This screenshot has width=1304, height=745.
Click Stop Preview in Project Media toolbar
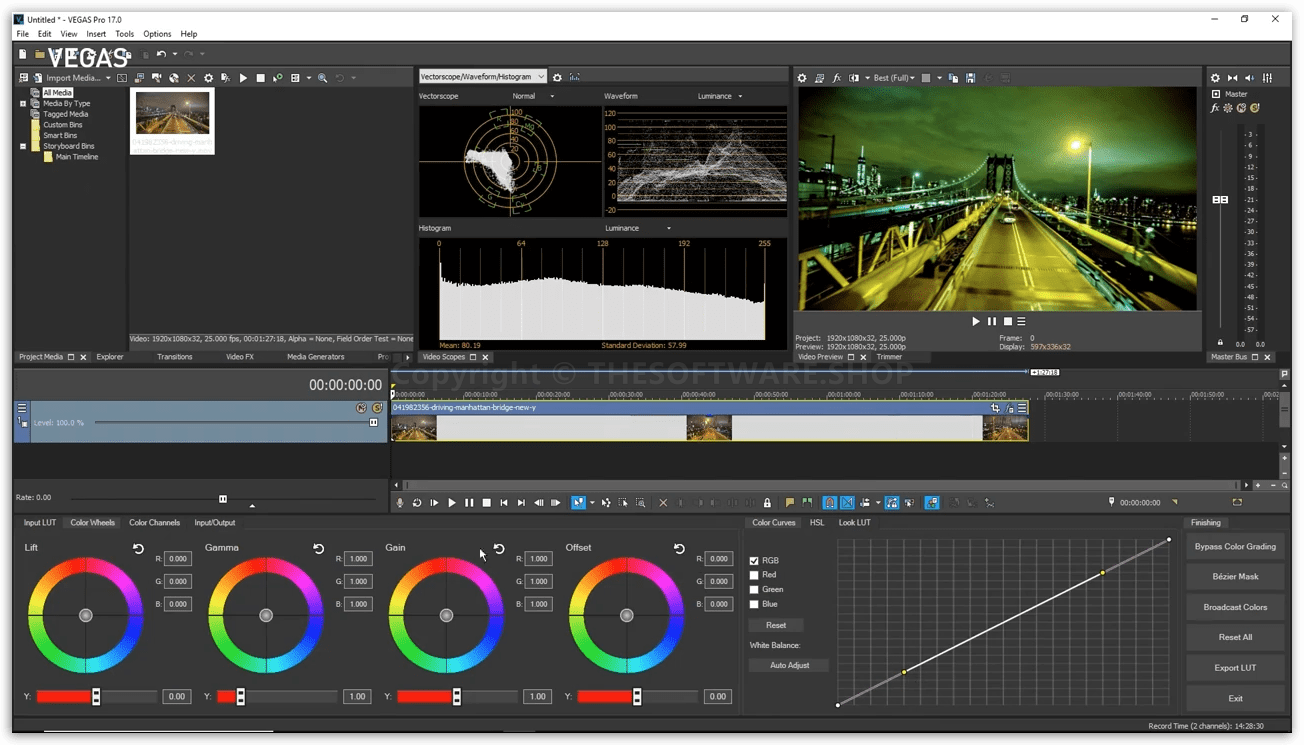point(260,78)
